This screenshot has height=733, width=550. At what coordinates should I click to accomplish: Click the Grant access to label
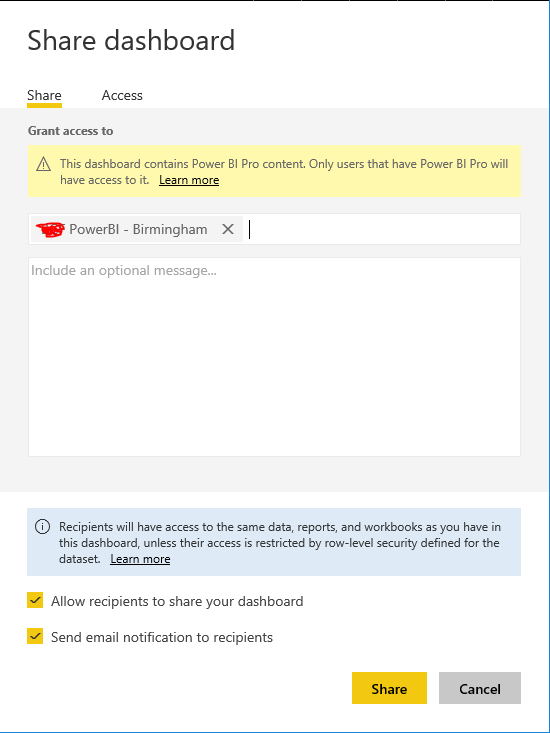pos(71,131)
